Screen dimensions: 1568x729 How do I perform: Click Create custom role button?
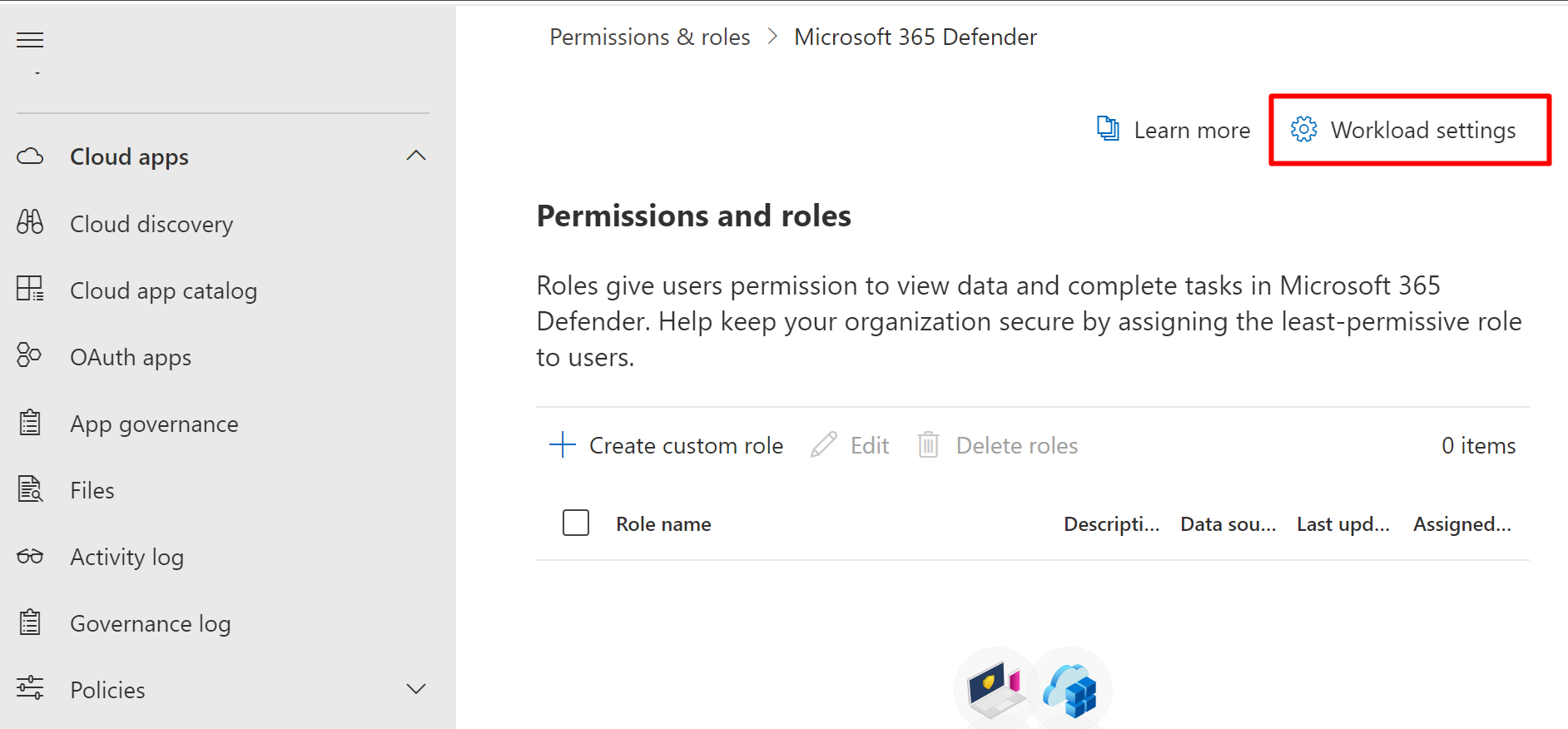[x=667, y=445]
